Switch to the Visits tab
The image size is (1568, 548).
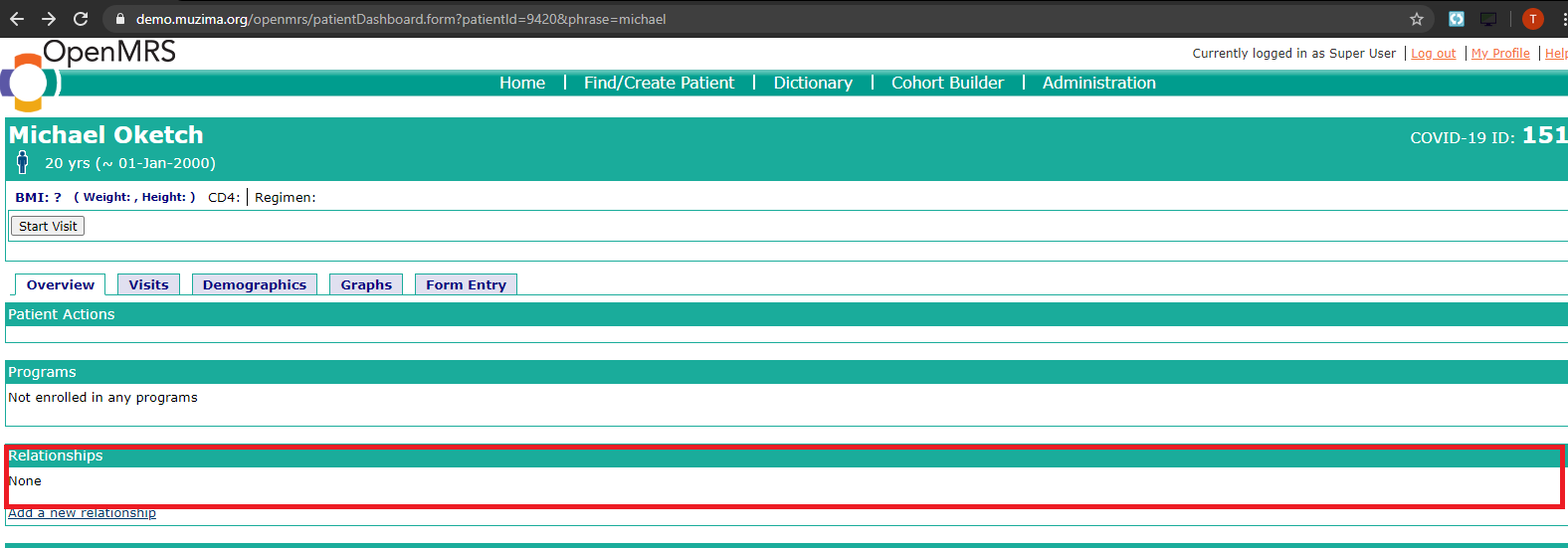(148, 284)
